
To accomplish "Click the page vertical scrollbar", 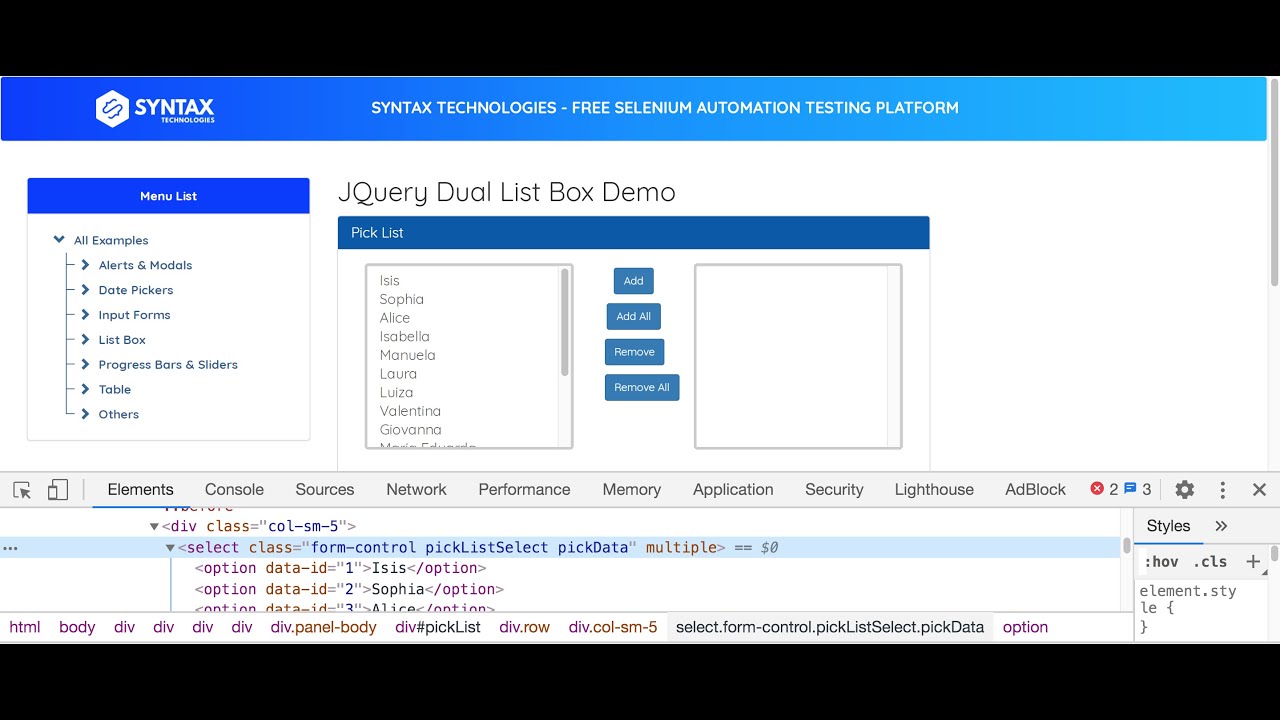I will (1274, 182).
